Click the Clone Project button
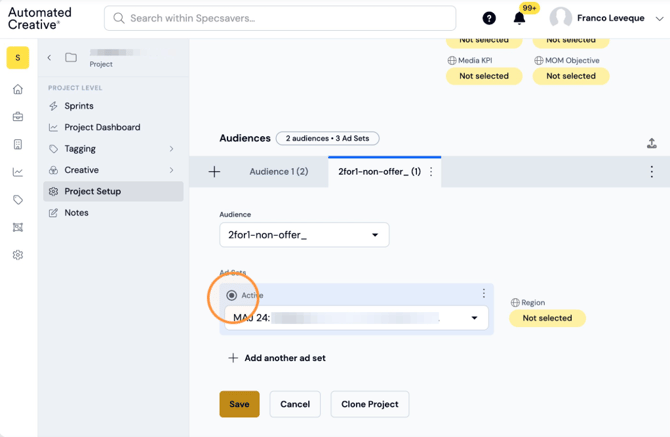 370,404
